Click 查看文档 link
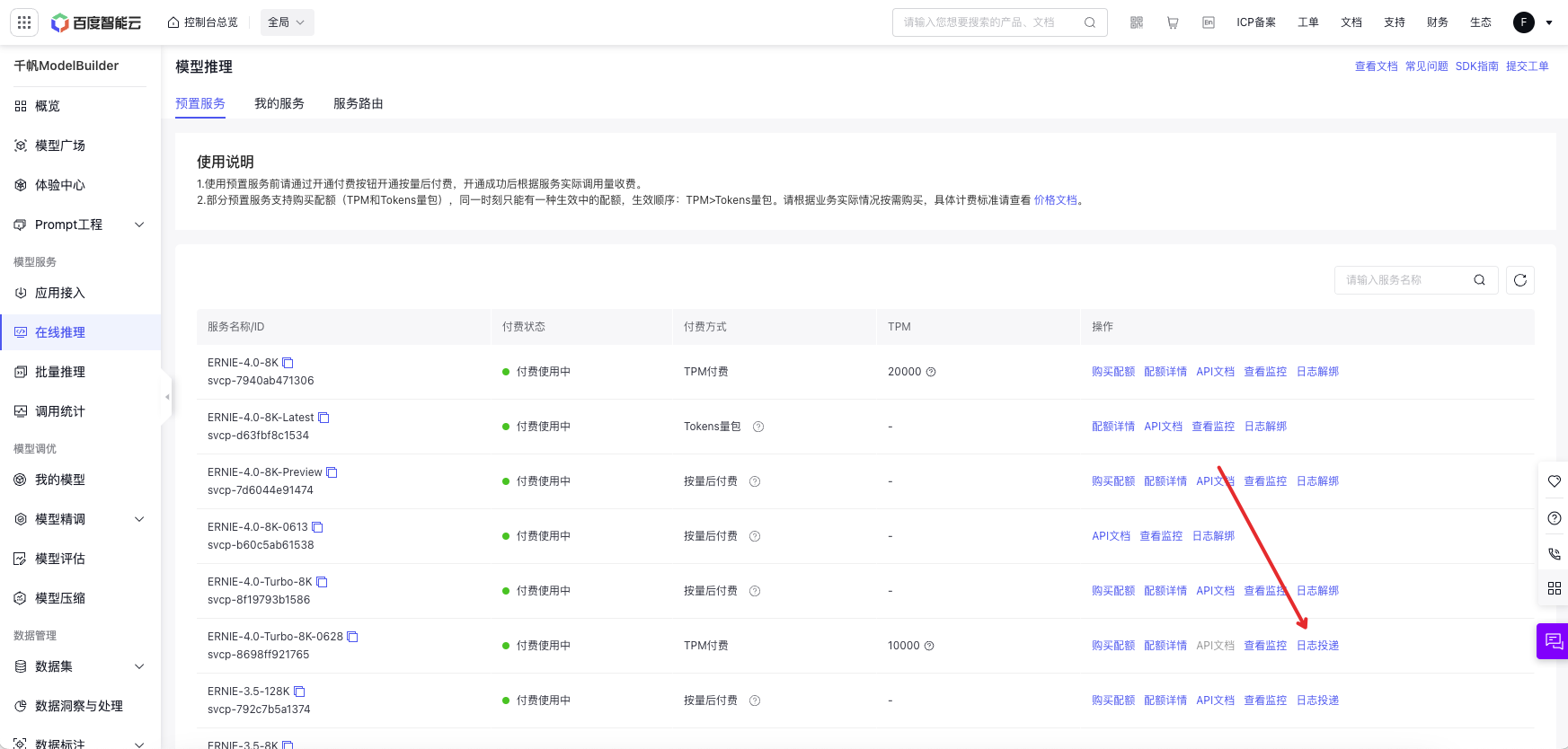Viewport: 1568px width, 749px height. [x=1377, y=66]
